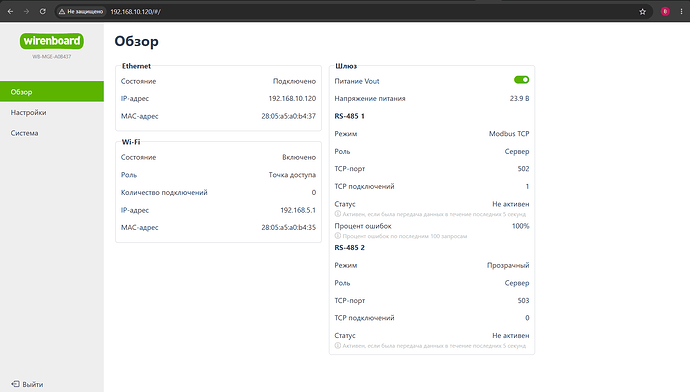The width and height of the screenshot is (690, 392).
Task: Click 'Количество подключений' label
Action: tap(164, 192)
